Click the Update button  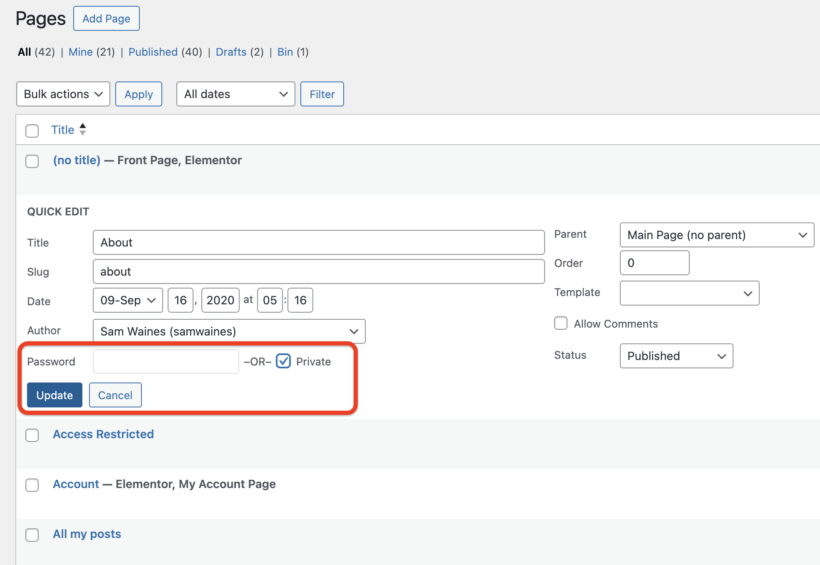tap(54, 395)
